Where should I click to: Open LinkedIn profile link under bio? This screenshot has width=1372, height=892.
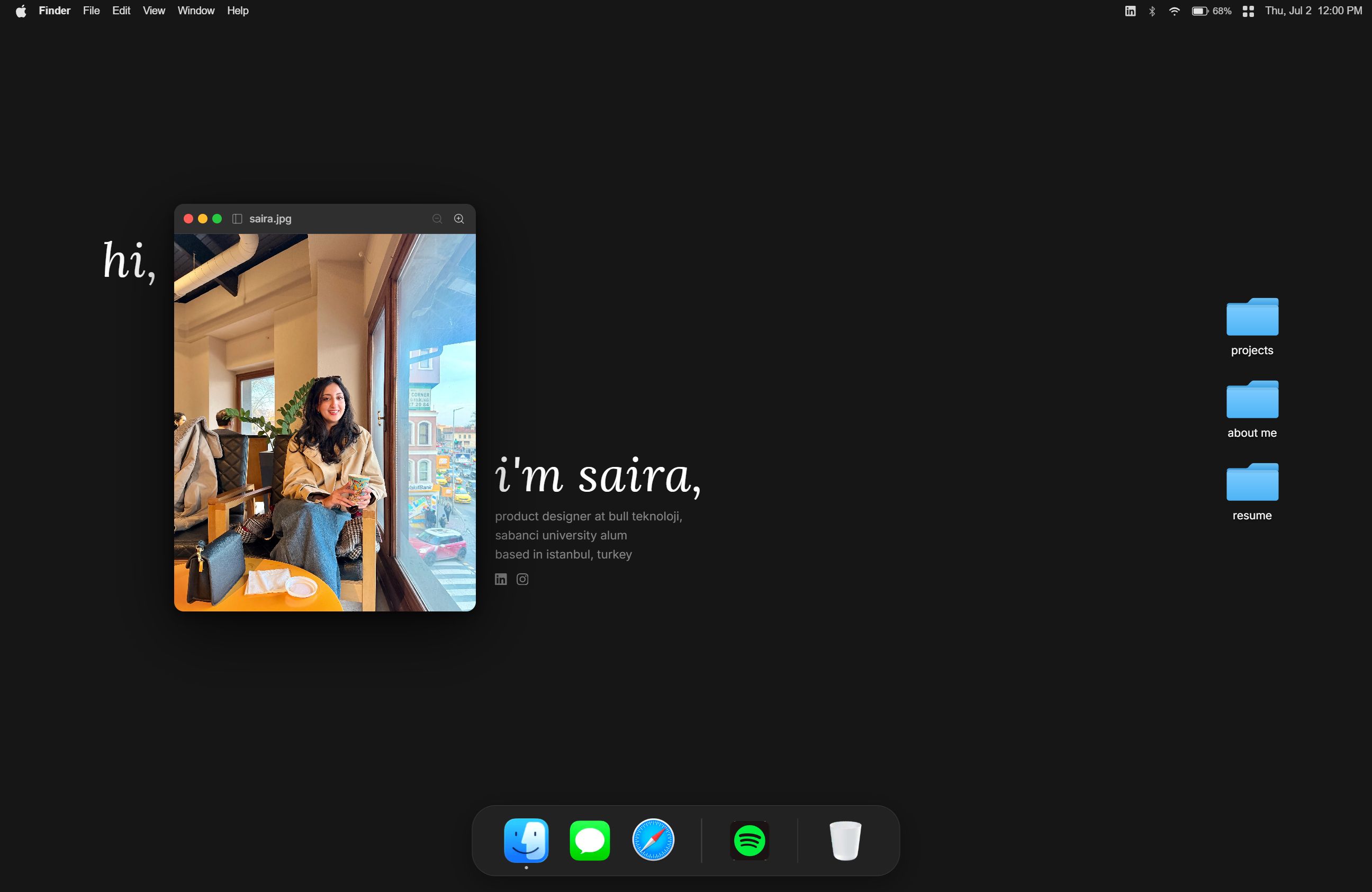[500, 579]
